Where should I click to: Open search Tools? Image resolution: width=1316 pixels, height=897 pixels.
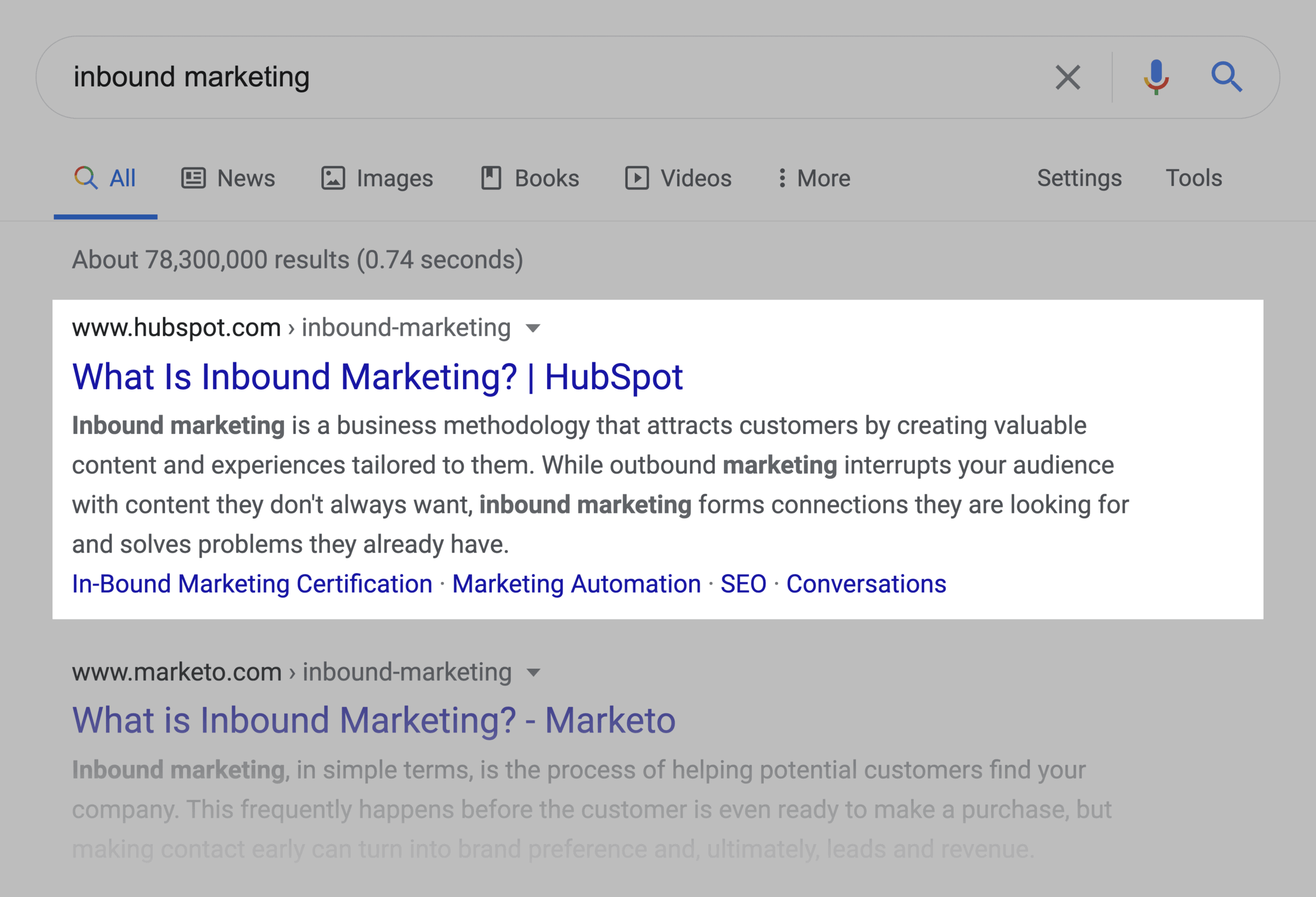point(1194,178)
